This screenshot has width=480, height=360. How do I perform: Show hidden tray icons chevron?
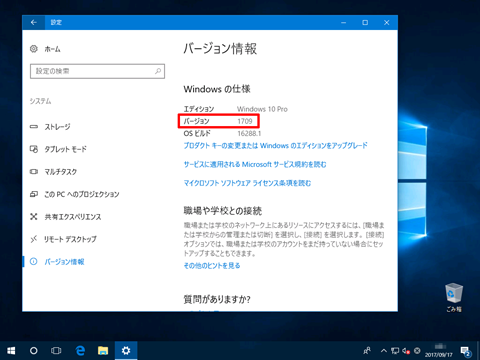click(384, 351)
